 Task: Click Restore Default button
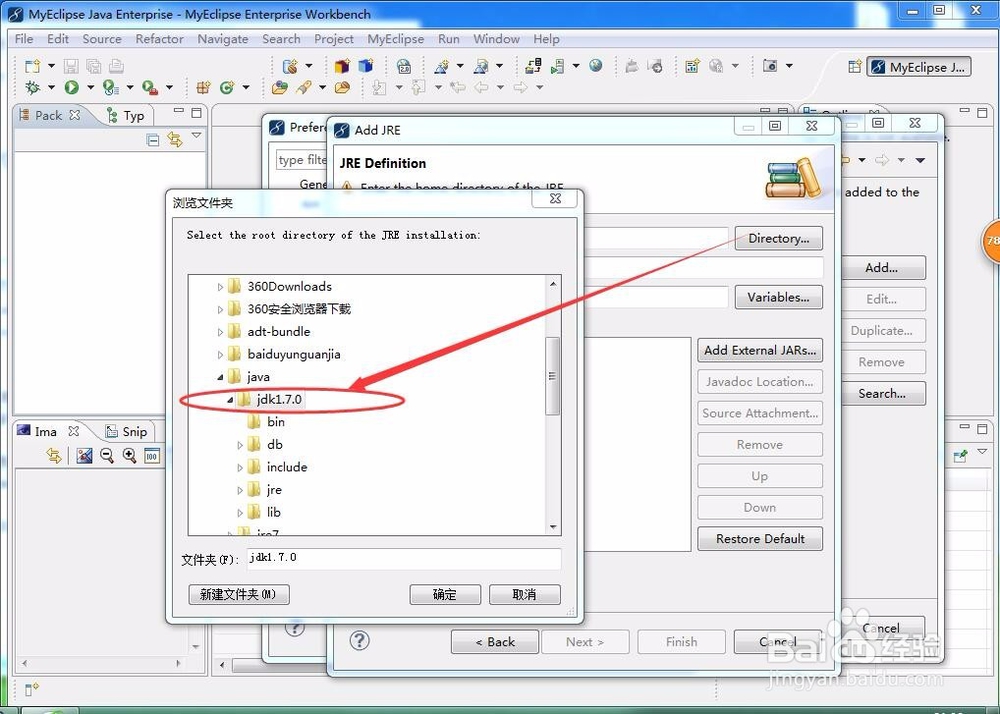point(760,539)
